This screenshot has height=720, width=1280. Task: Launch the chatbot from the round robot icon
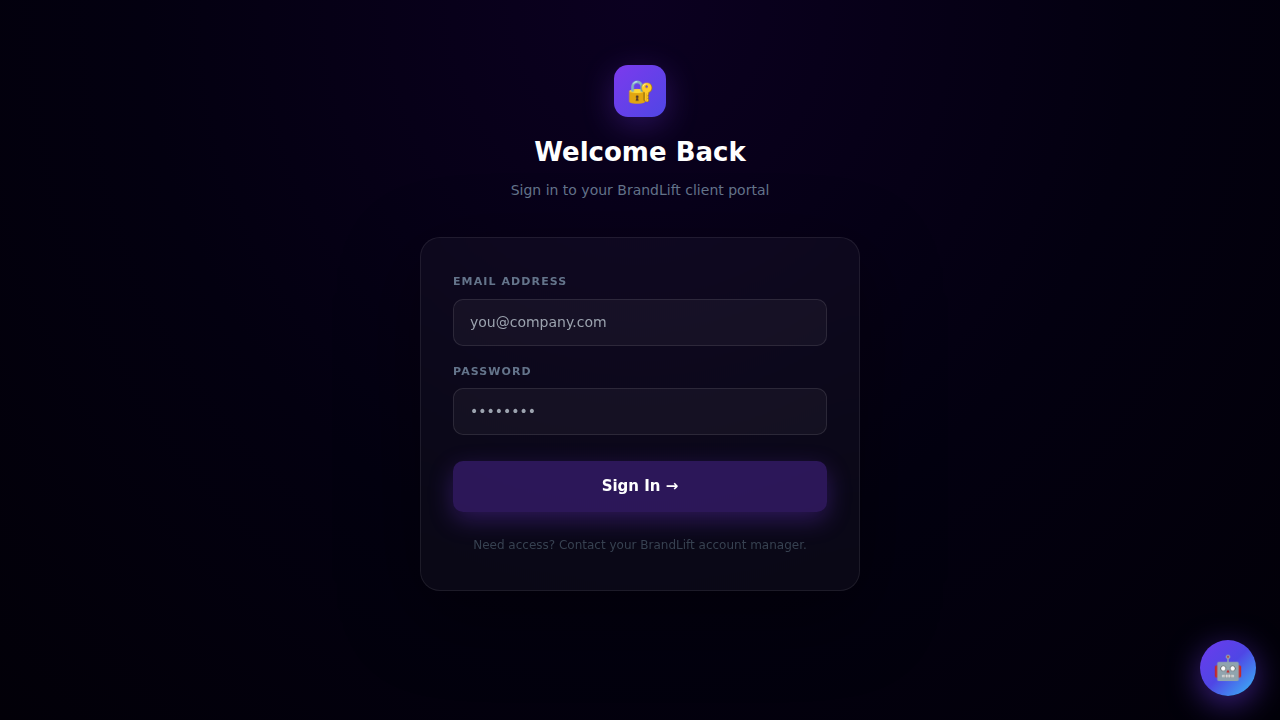click(x=1228, y=668)
